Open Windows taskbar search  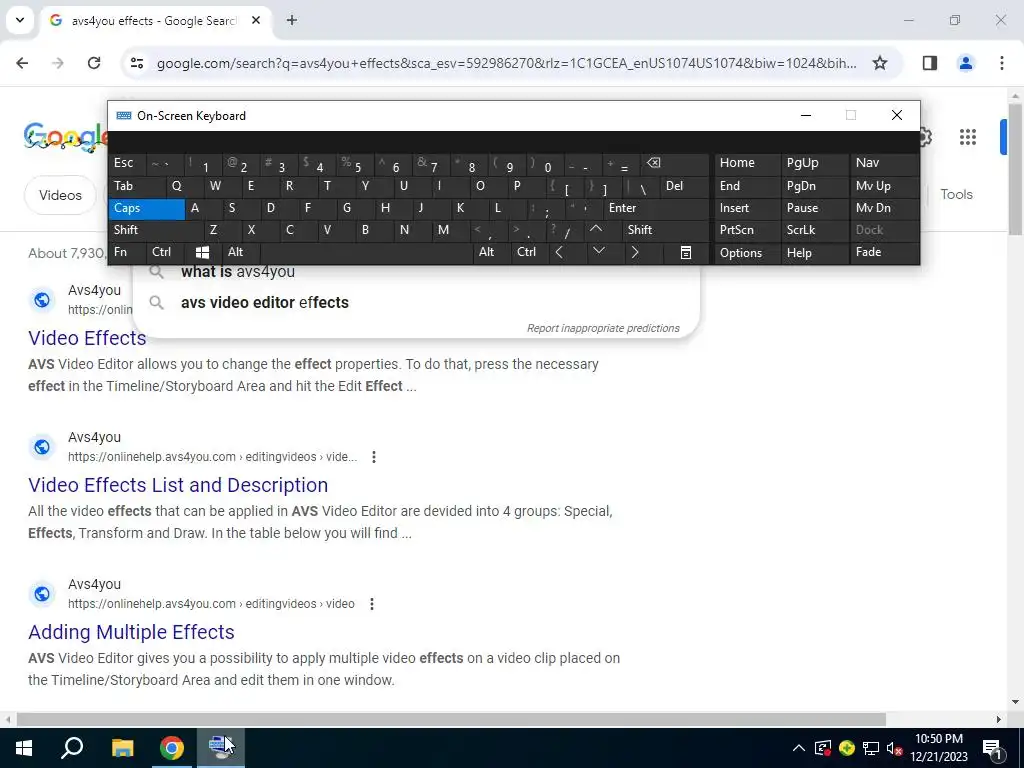pyautogui.click(x=72, y=747)
